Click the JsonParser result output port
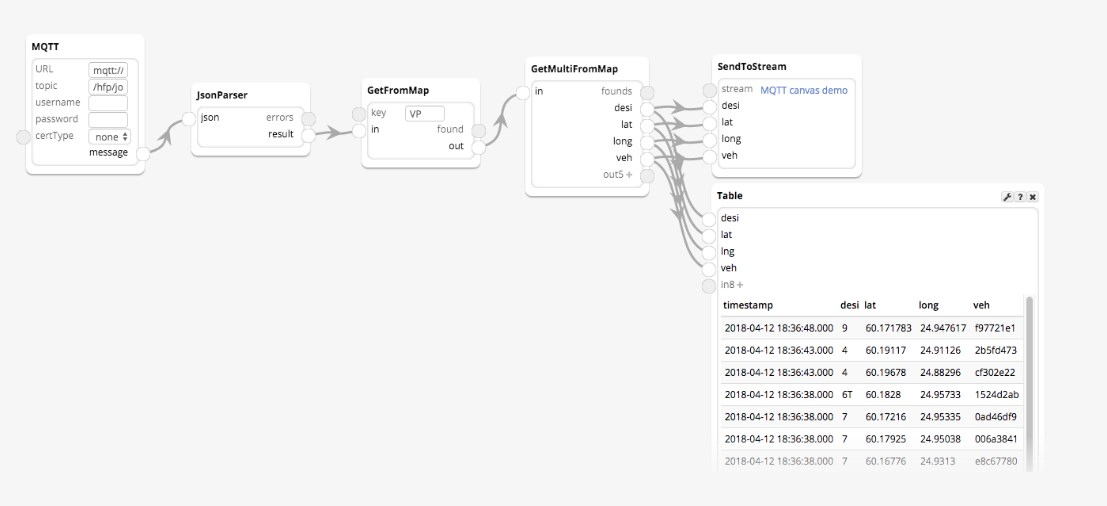Viewport: 1107px width, 506px height. [309, 135]
